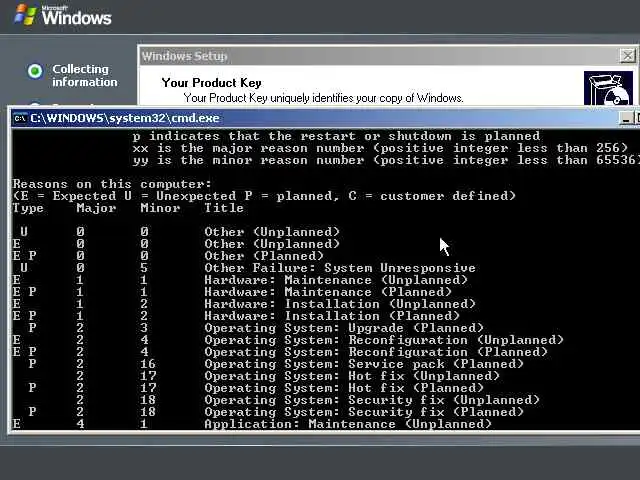
Task: Click 'Your Product Key uniquely identifies your copy' text
Action: click(x=323, y=98)
